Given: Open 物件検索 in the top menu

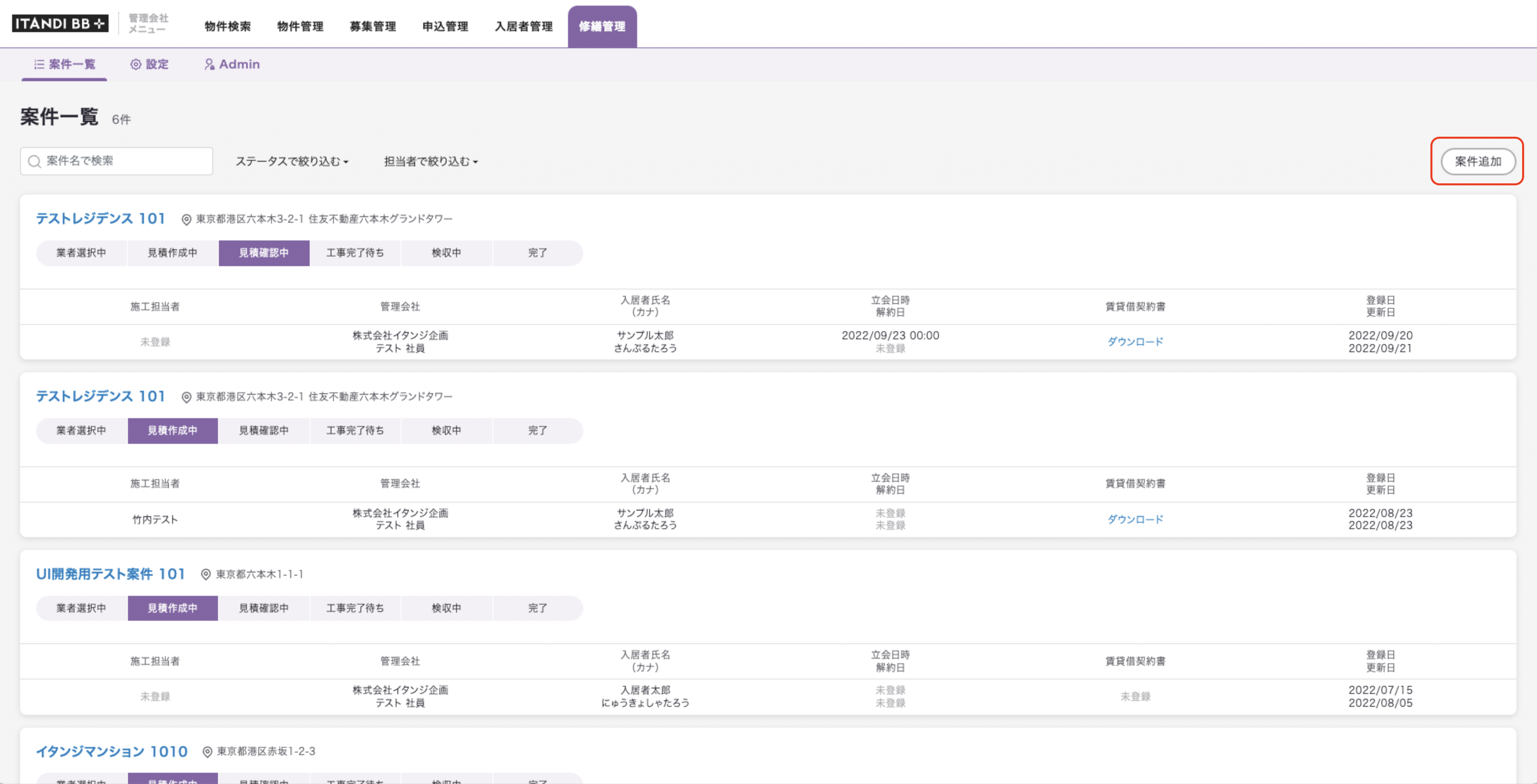Looking at the screenshot, I should [227, 26].
